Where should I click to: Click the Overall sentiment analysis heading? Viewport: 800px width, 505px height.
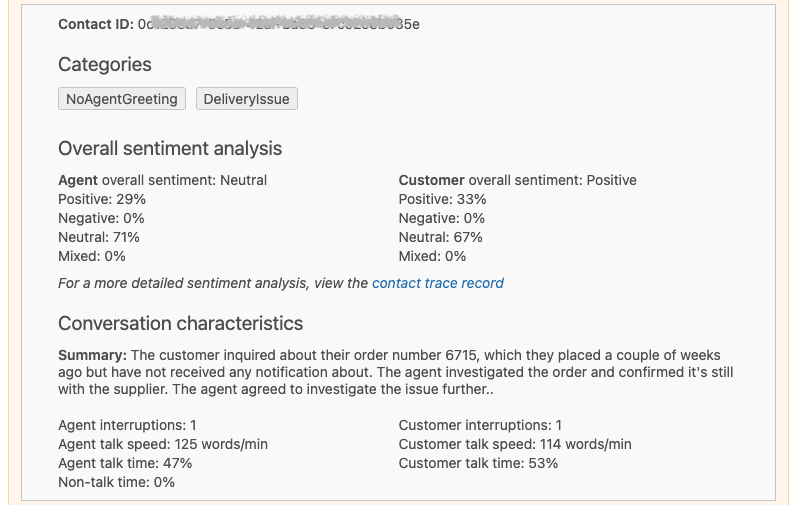(170, 148)
